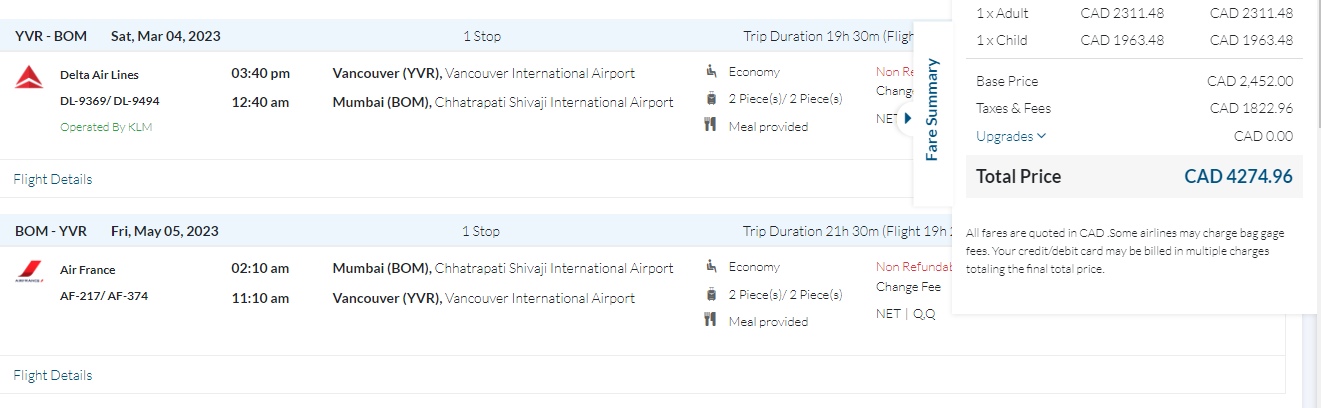Click the Change Fee link on Air France flight

[908, 287]
